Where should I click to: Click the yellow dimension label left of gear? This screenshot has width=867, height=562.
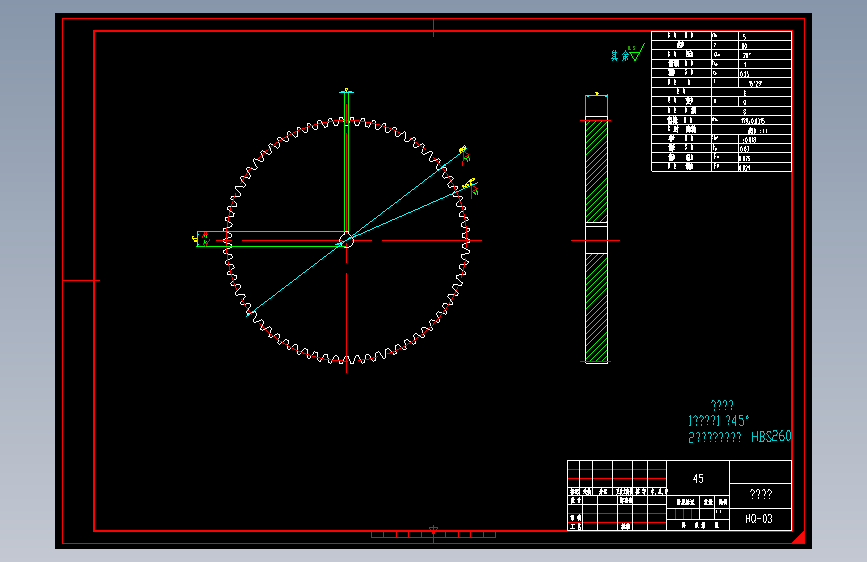195,239
